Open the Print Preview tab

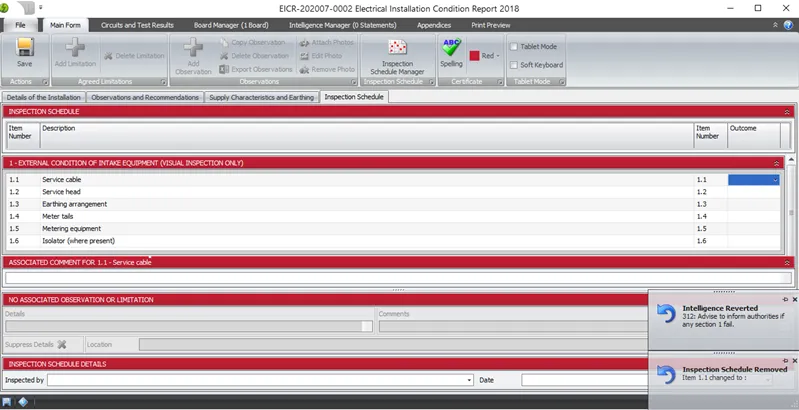point(490,24)
